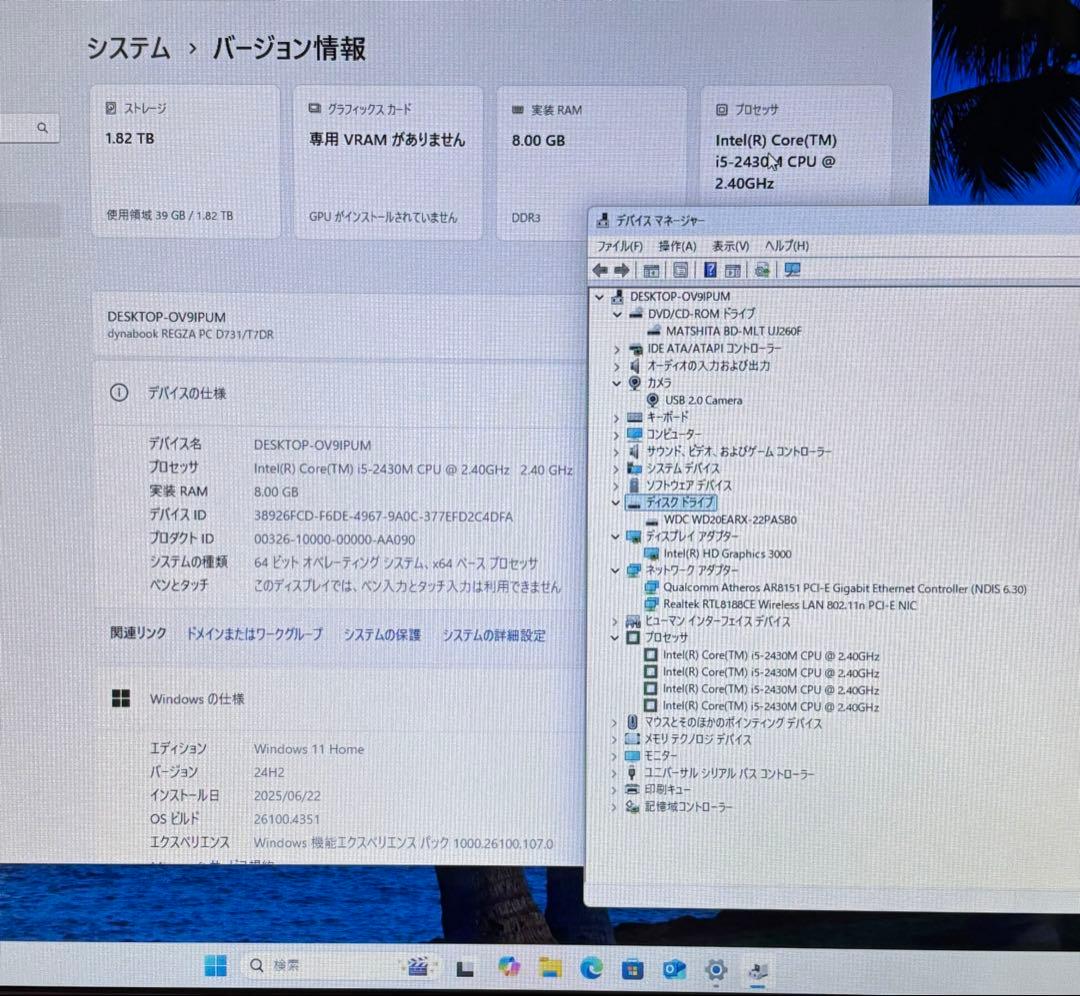Click the ドメインまたはワークグループ link
The height and width of the screenshot is (996, 1080).
254,635
